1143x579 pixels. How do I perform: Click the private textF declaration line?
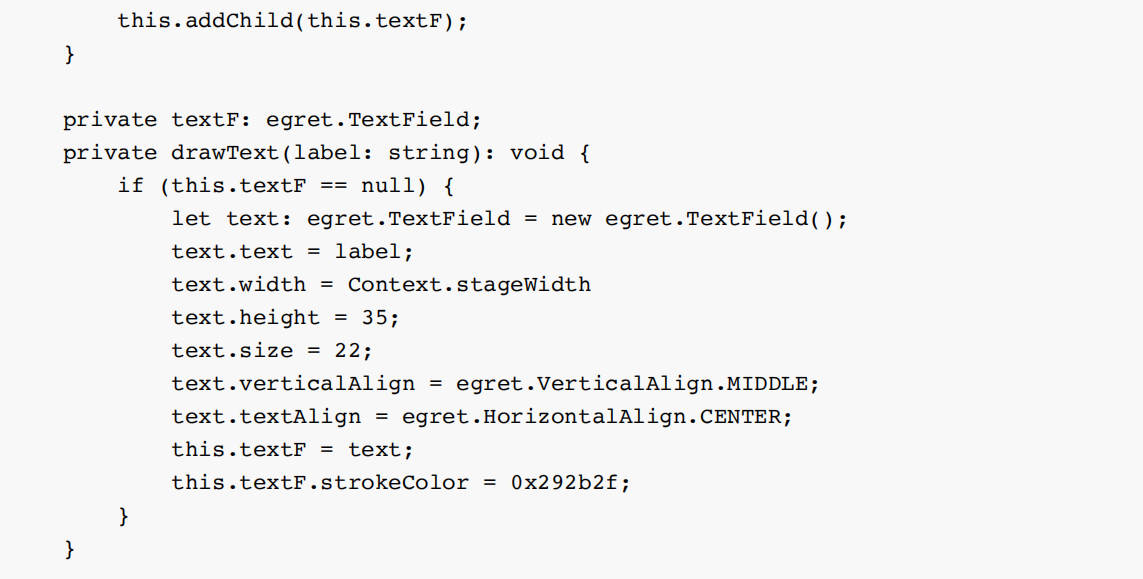pos(272,120)
